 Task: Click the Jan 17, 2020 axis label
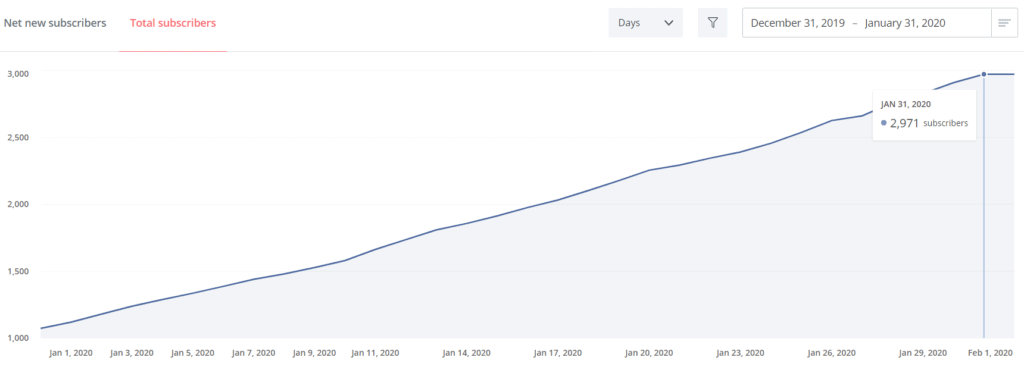[x=558, y=353]
